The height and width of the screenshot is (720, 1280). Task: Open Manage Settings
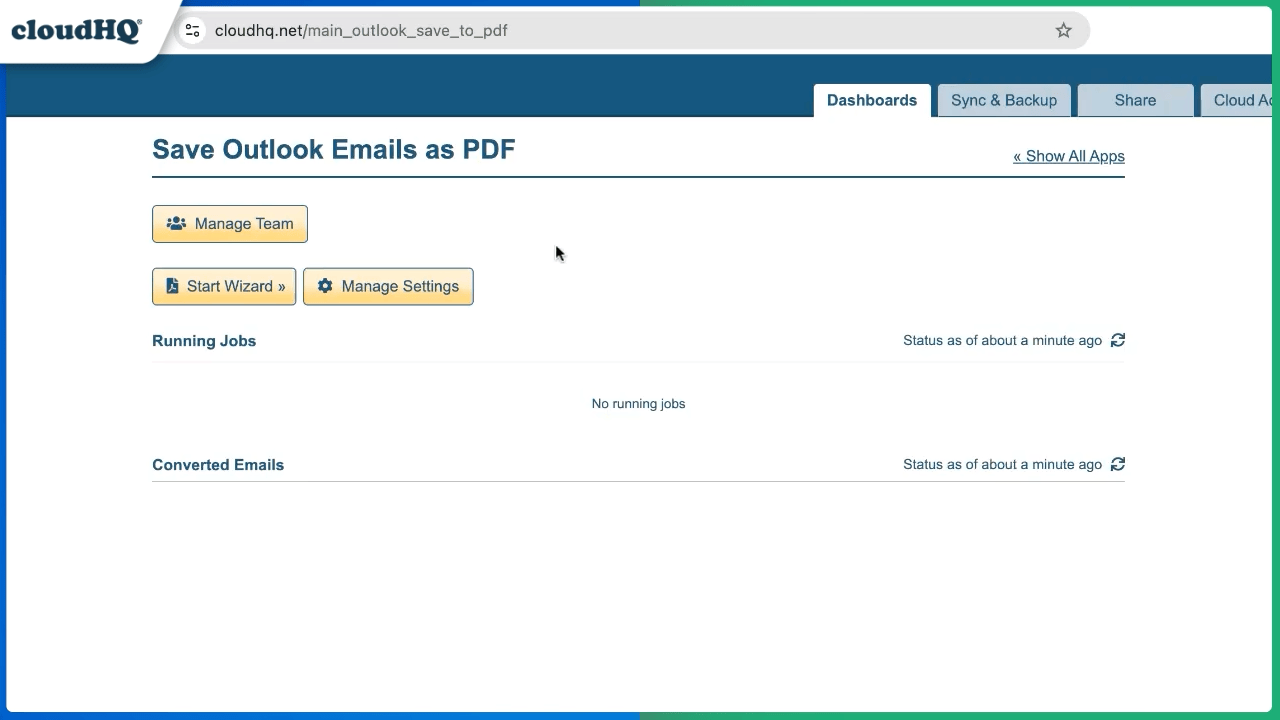(388, 286)
